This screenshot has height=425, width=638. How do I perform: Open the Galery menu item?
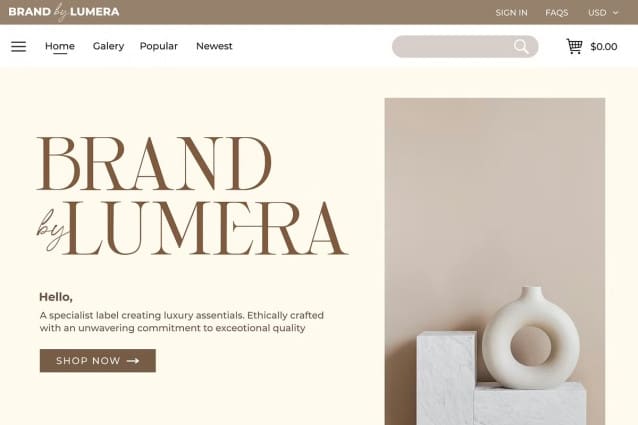pos(108,46)
